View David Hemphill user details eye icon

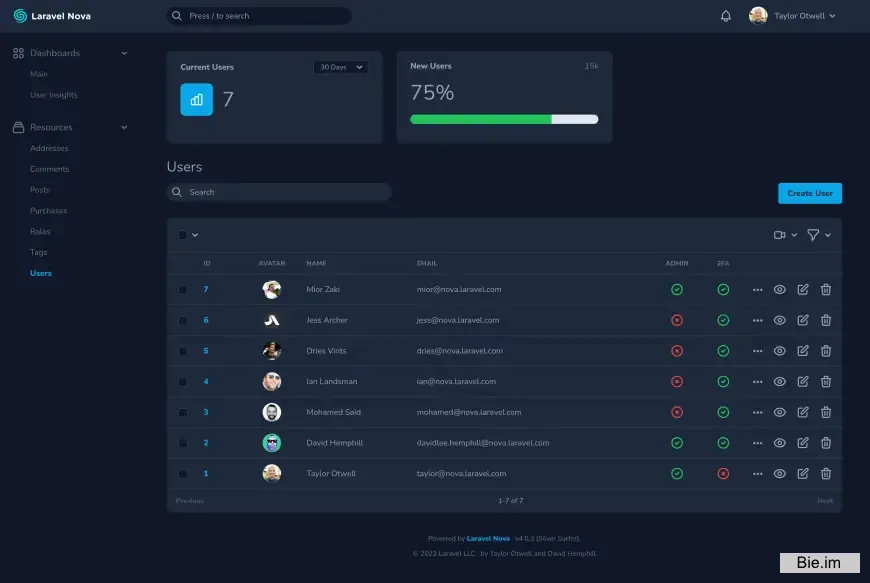pos(780,443)
